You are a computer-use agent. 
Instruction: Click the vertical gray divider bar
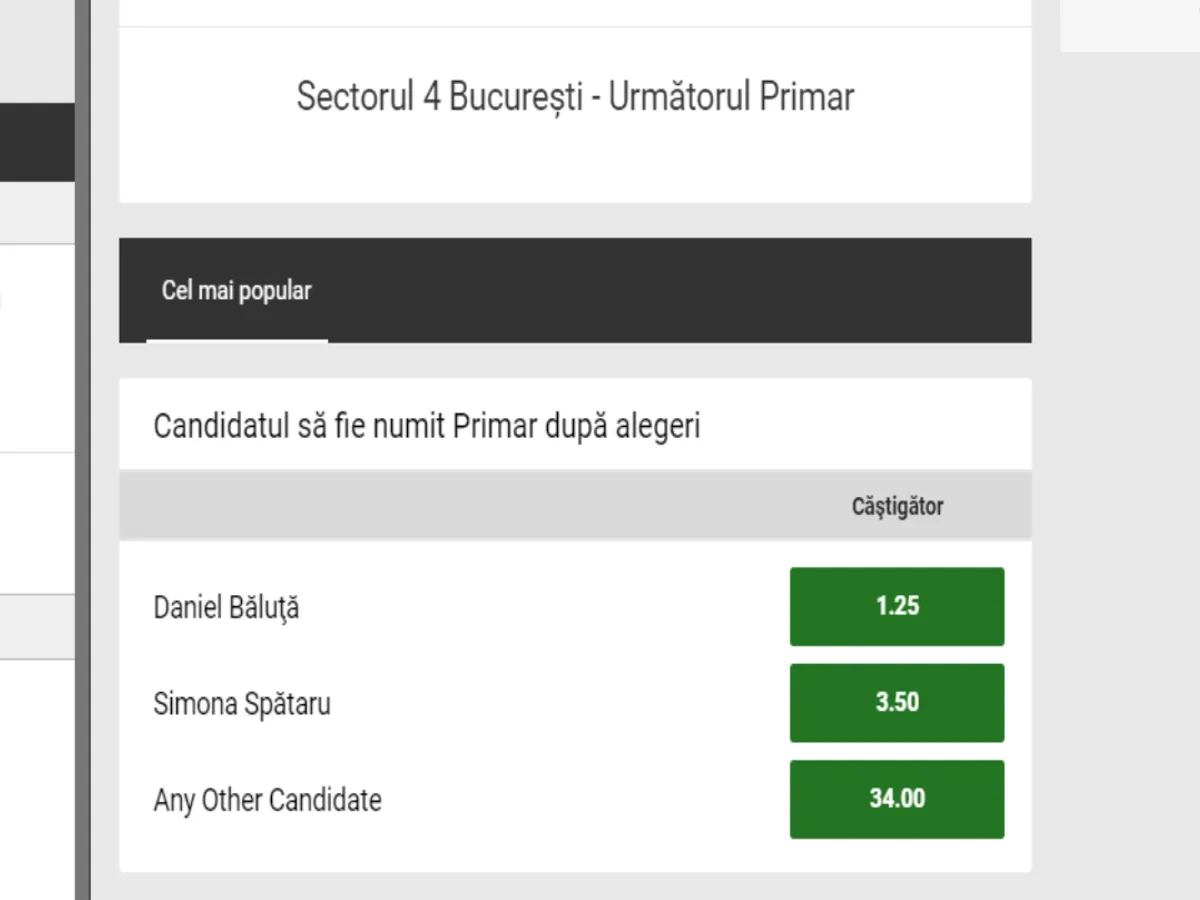(x=82, y=450)
